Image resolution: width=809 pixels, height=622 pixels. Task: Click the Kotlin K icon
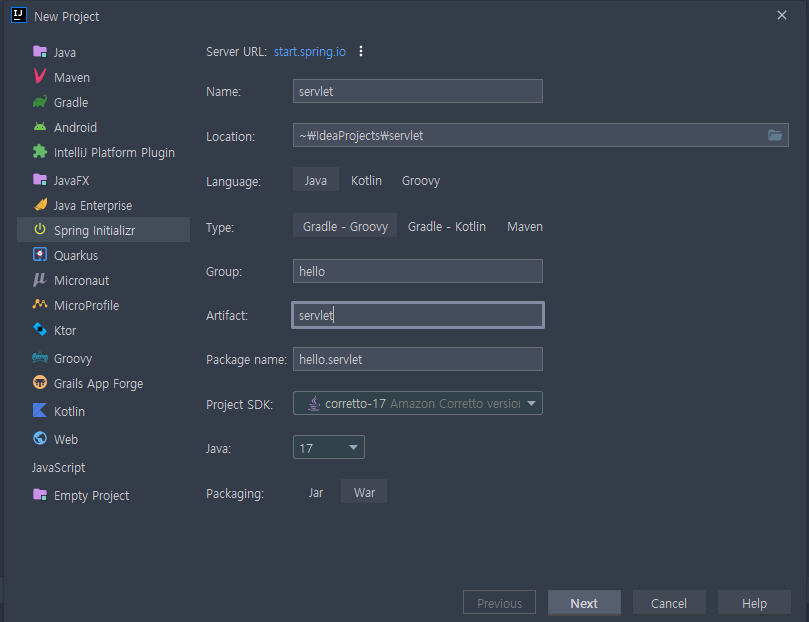(x=40, y=411)
